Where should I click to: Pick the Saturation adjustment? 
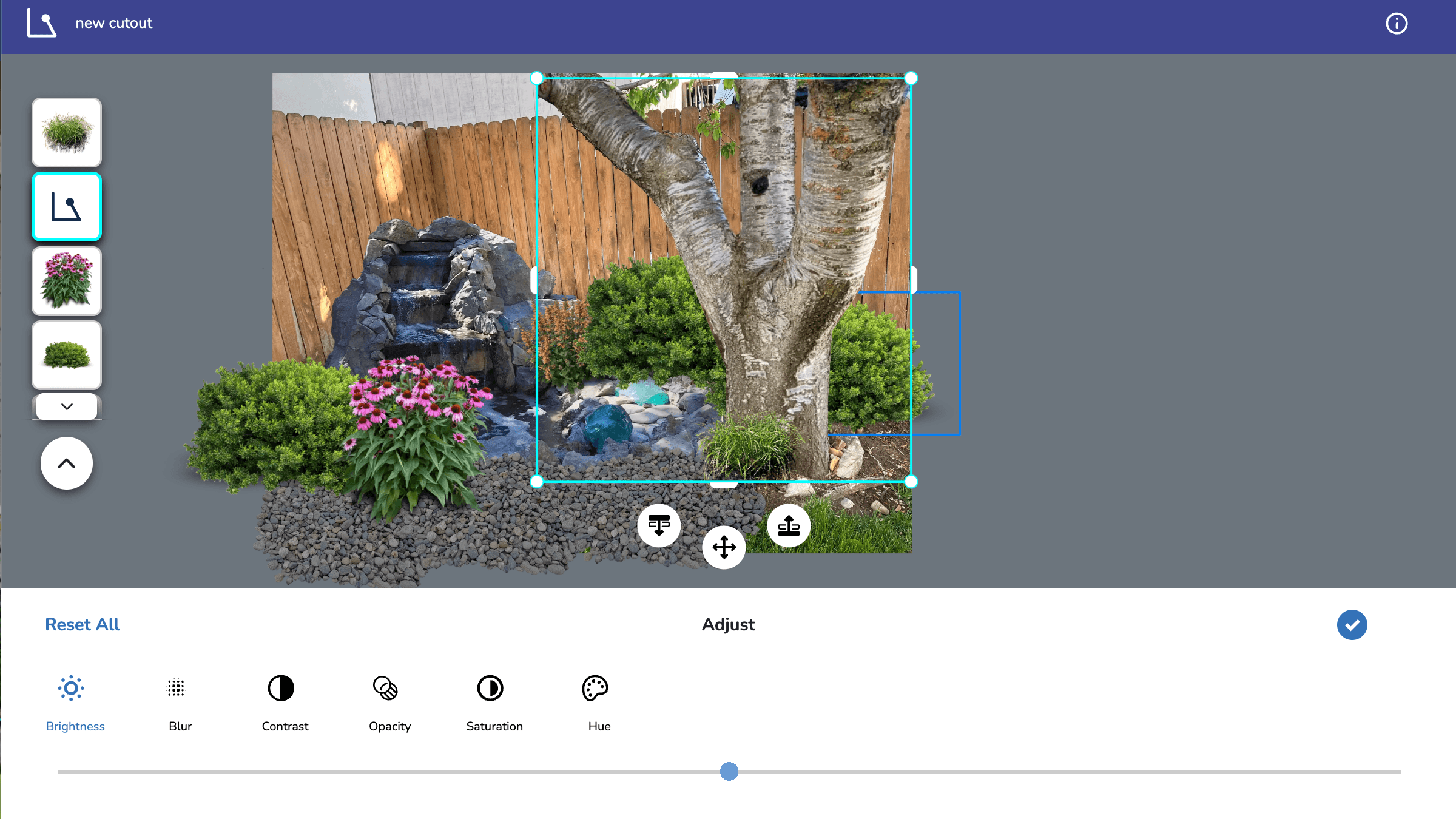pos(490,688)
